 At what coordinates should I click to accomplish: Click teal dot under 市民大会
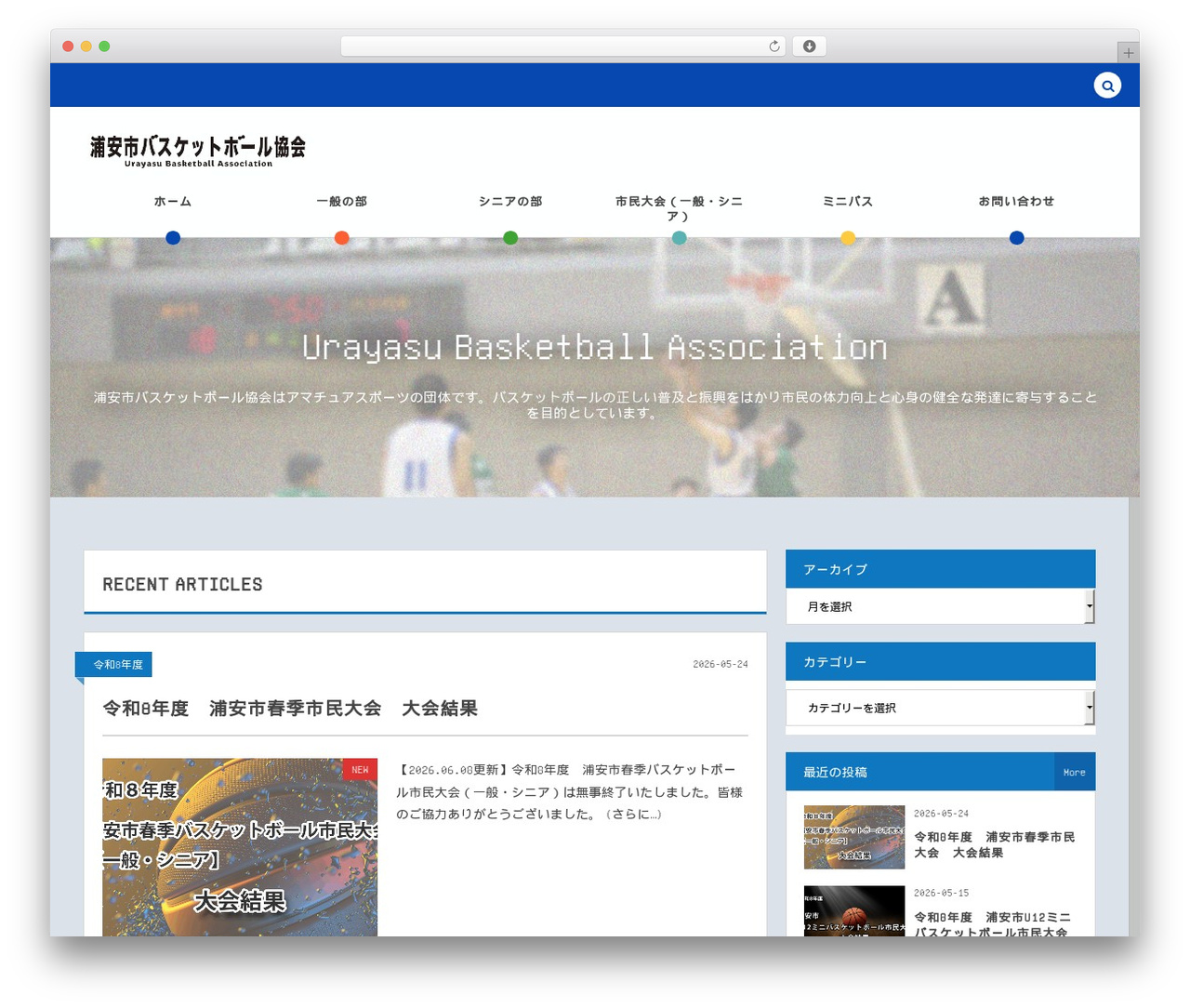click(x=679, y=238)
